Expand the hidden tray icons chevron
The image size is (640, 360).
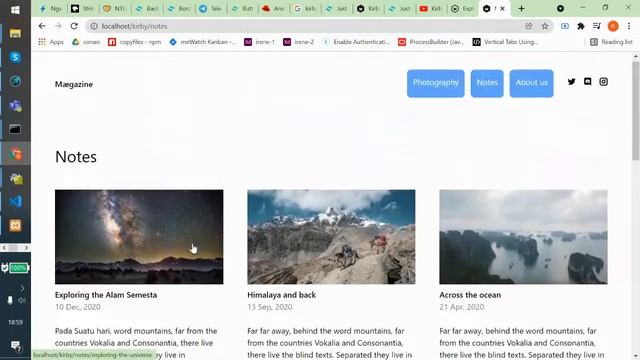coord(22,289)
